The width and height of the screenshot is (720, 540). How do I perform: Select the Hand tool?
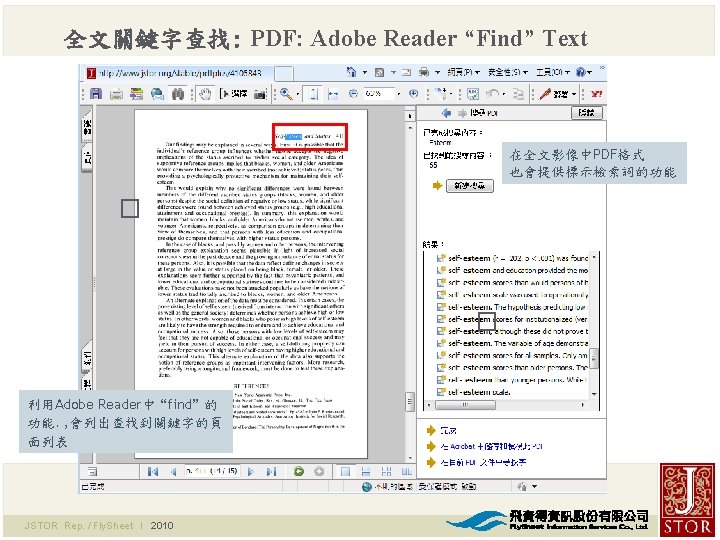[205, 94]
